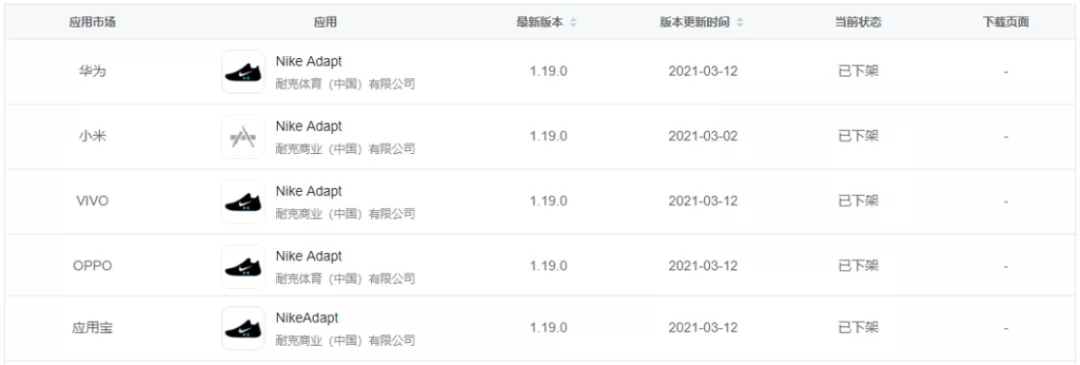Click the 当前状态 column header
Viewport: 1080px width, 365px height.
pyautogui.click(x=858, y=22)
